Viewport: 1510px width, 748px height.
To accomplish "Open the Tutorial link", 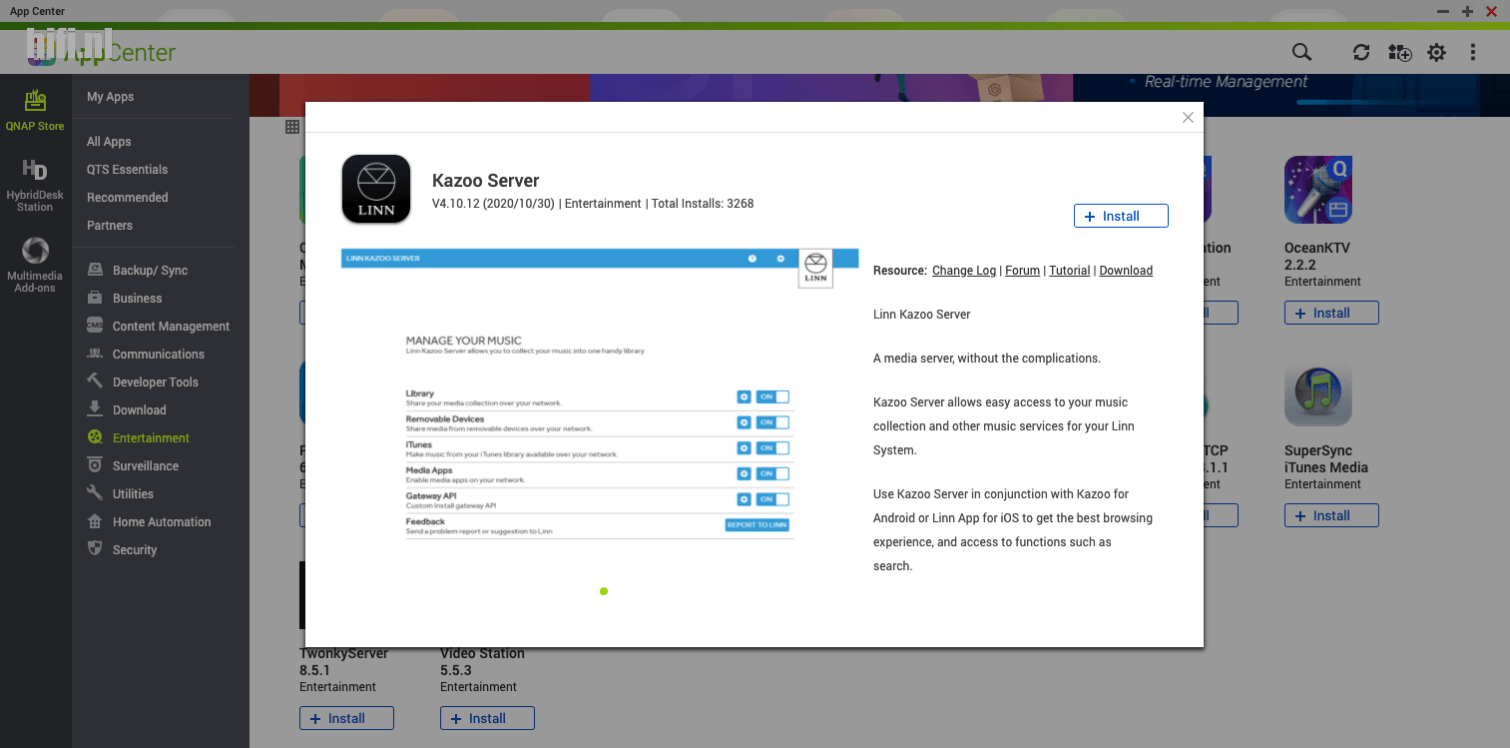I will pyautogui.click(x=1069, y=271).
